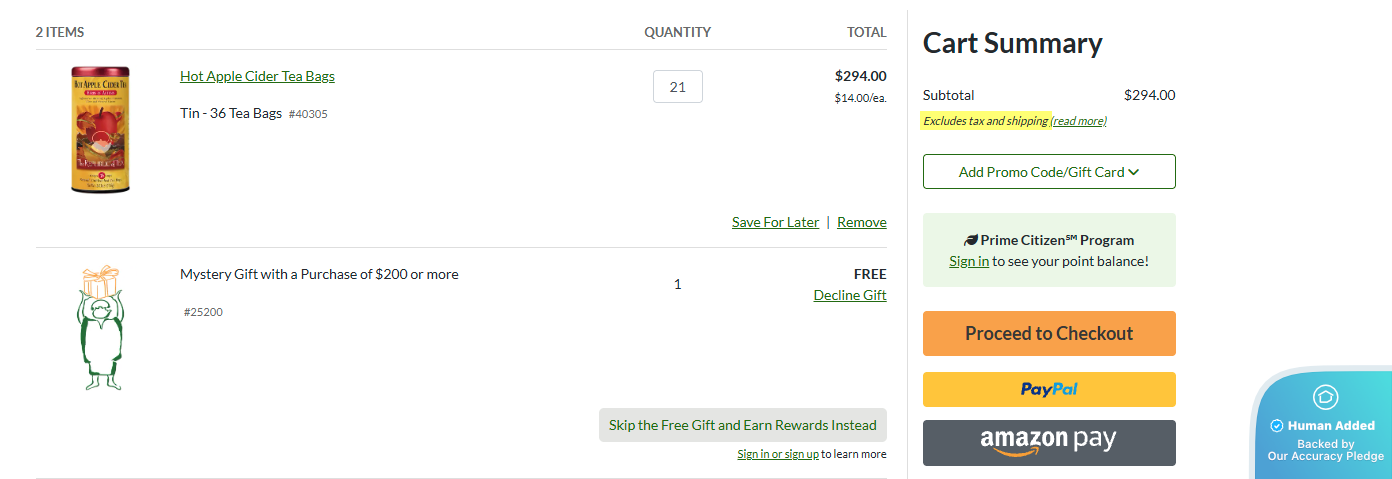Click the leaf icon beside Prime Citizen Program
The height and width of the screenshot is (479, 1392).
[970, 240]
